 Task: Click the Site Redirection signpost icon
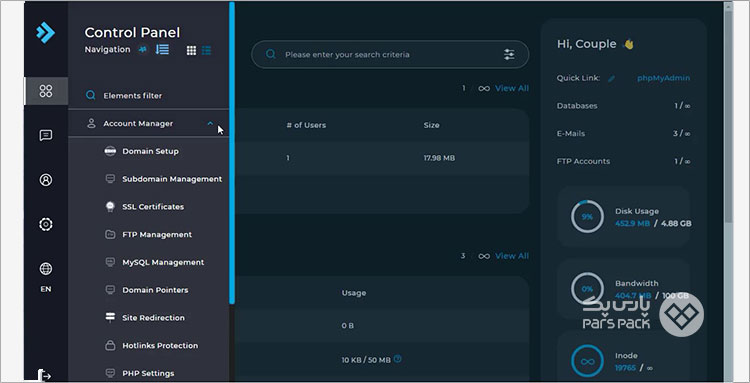110,317
